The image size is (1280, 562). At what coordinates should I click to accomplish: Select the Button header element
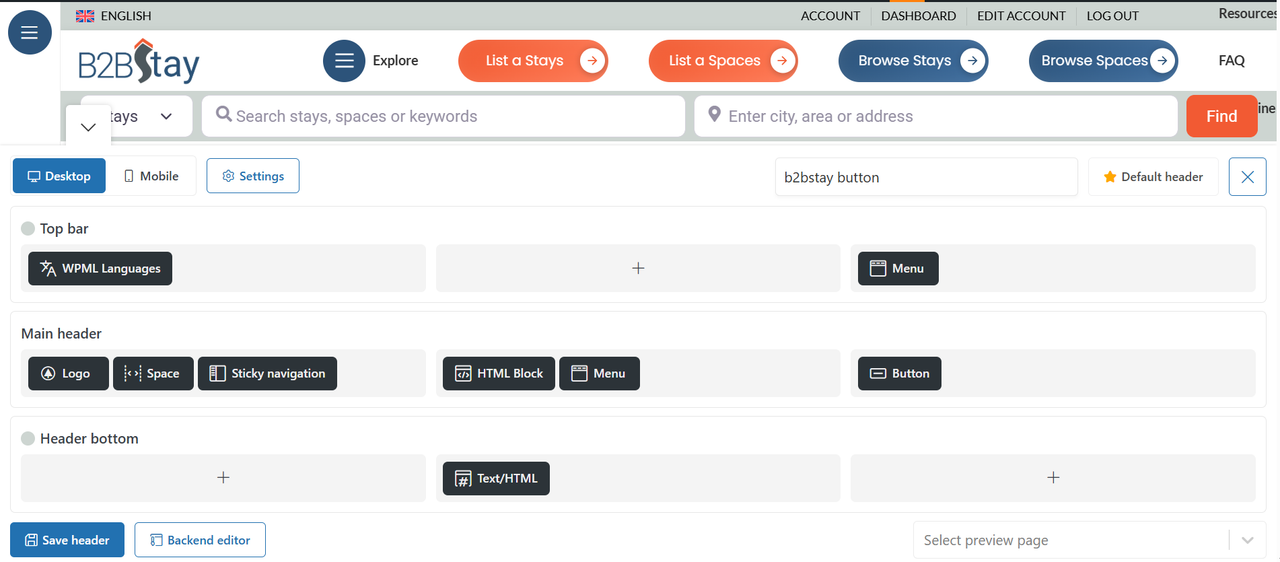point(900,373)
